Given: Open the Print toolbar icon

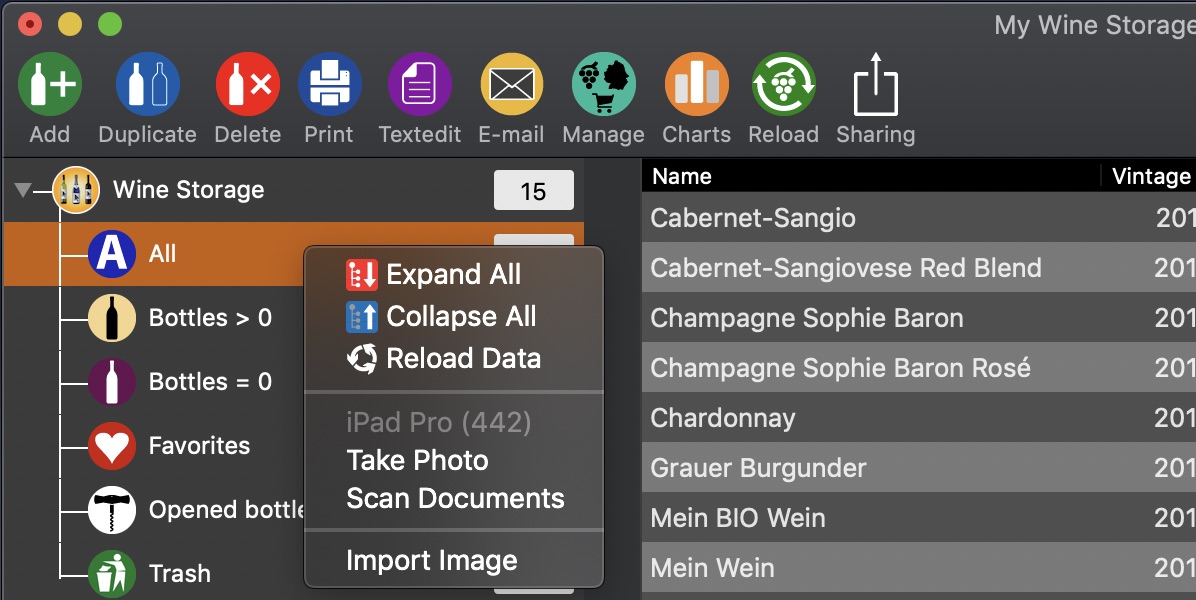Looking at the screenshot, I should [329, 84].
